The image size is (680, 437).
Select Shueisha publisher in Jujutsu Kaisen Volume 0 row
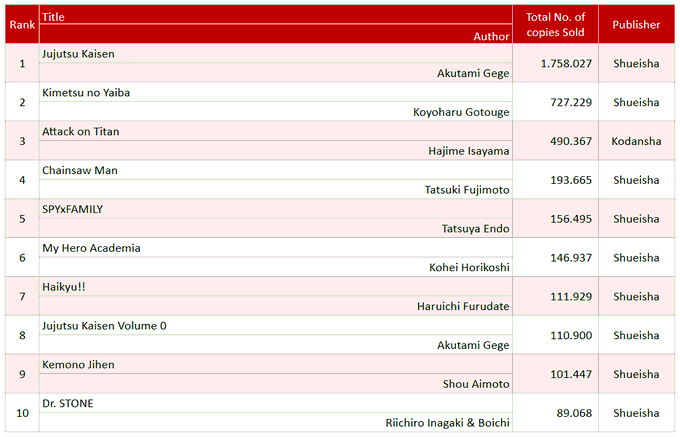click(x=636, y=335)
